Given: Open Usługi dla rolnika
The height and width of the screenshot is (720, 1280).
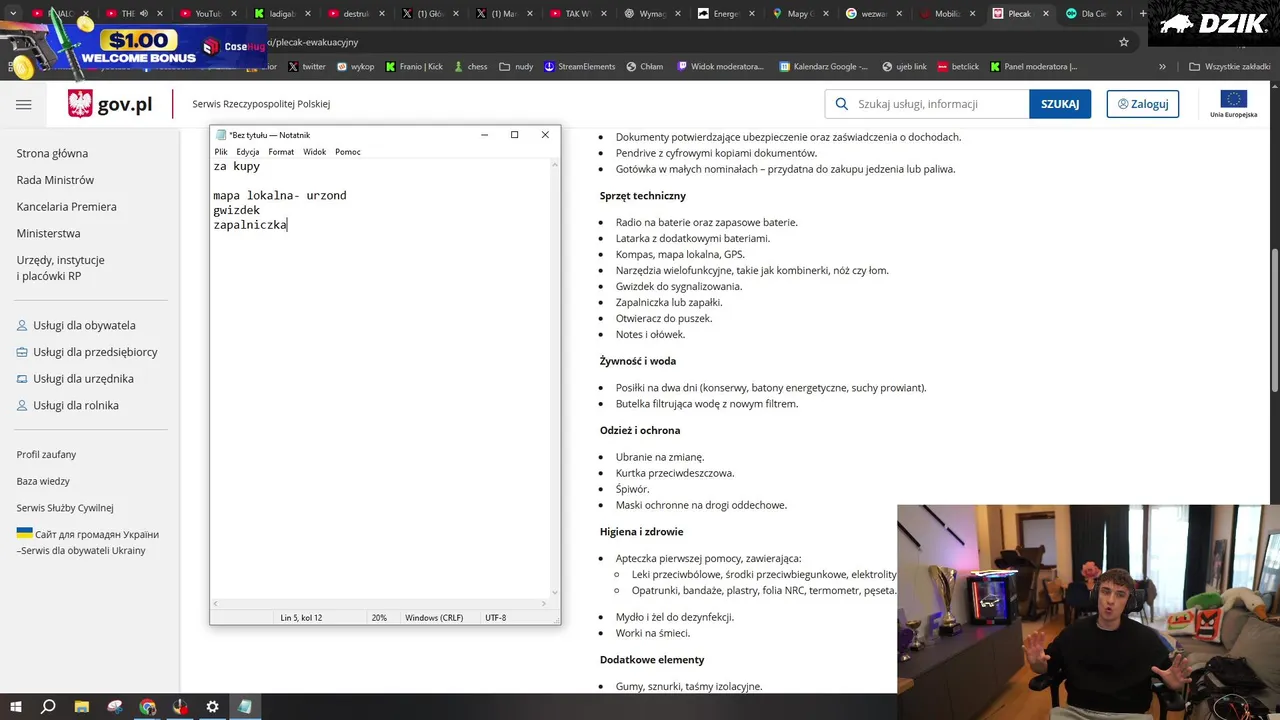Looking at the screenshot, I should click(67, 406).
